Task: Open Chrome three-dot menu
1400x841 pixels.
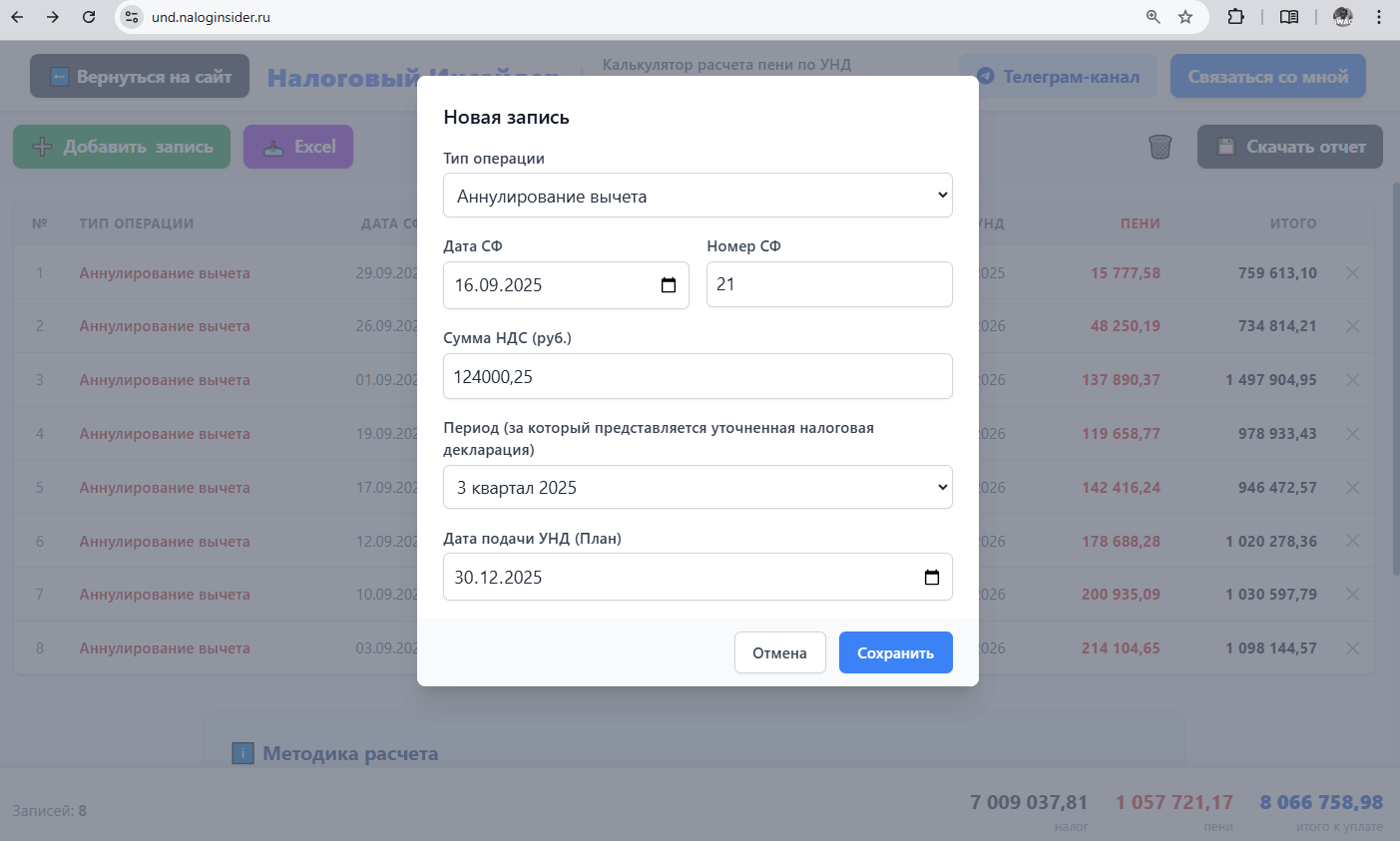Action: 1379,17
